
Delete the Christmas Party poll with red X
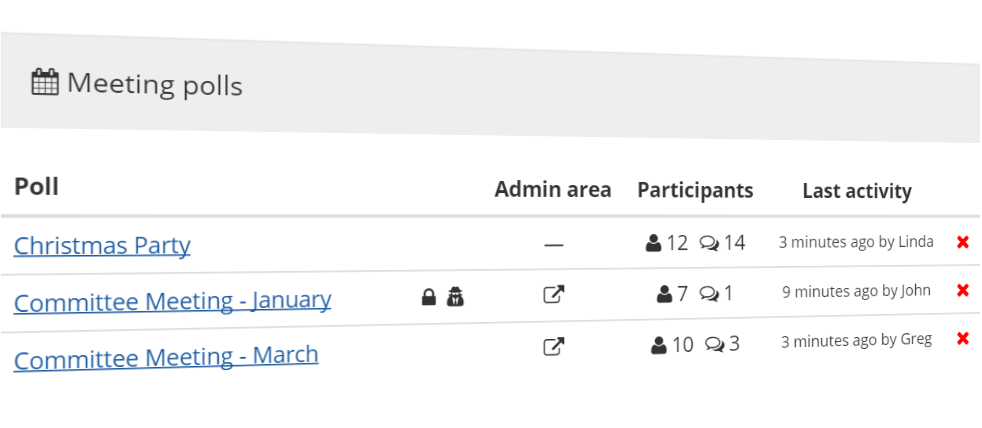[963, 242]
